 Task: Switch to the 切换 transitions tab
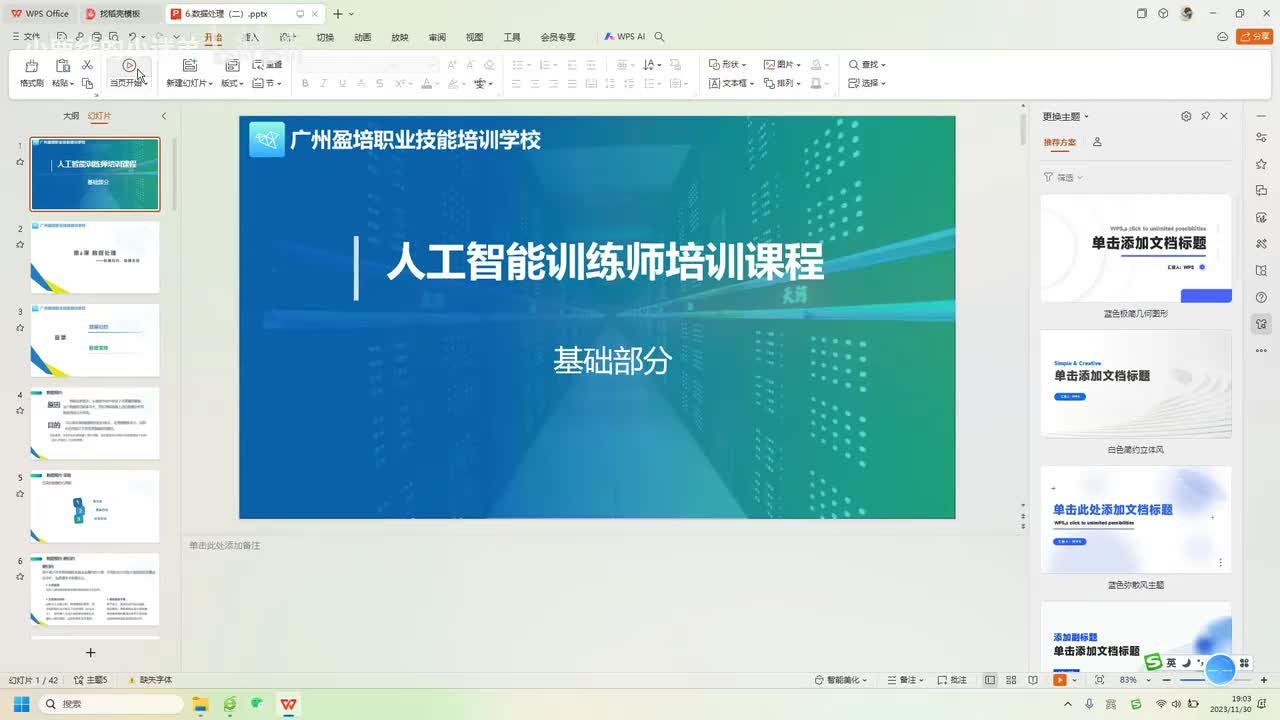tap(325, 37)
